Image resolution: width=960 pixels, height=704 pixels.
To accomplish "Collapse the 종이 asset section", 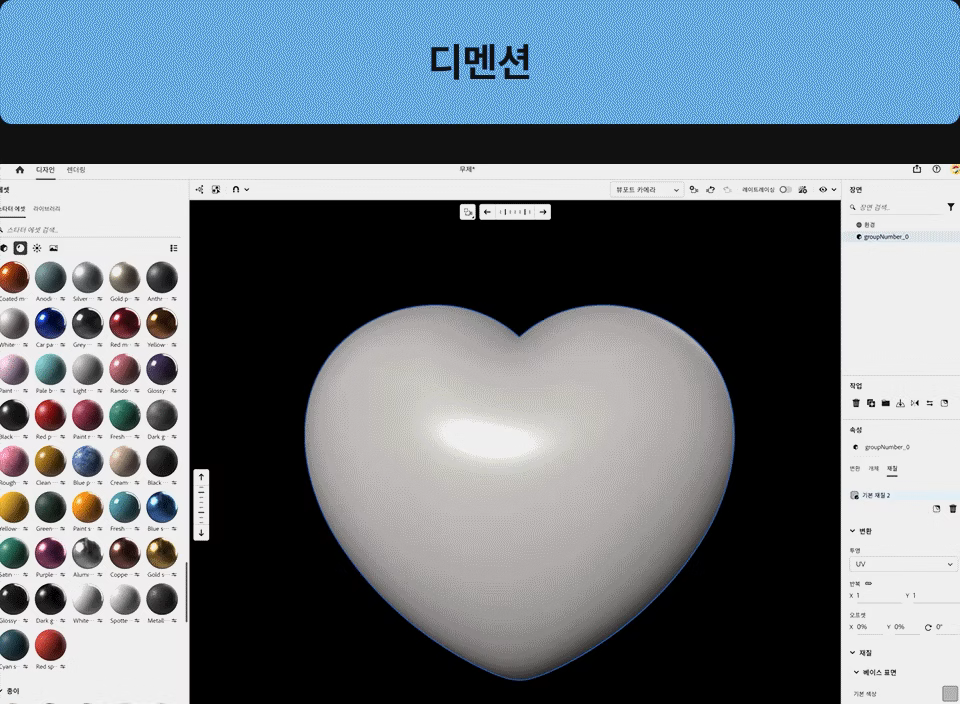I will click(3, 691).
